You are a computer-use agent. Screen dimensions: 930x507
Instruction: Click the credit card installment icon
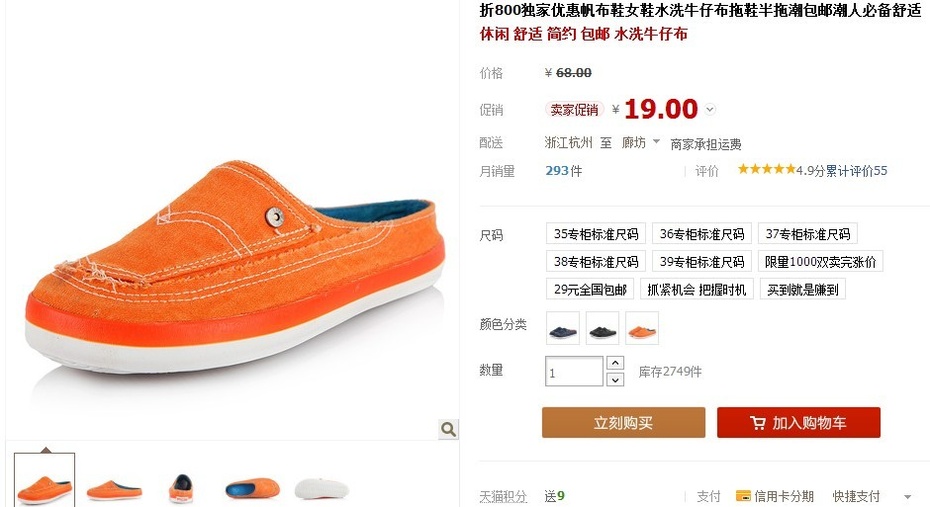click(743, 495)
